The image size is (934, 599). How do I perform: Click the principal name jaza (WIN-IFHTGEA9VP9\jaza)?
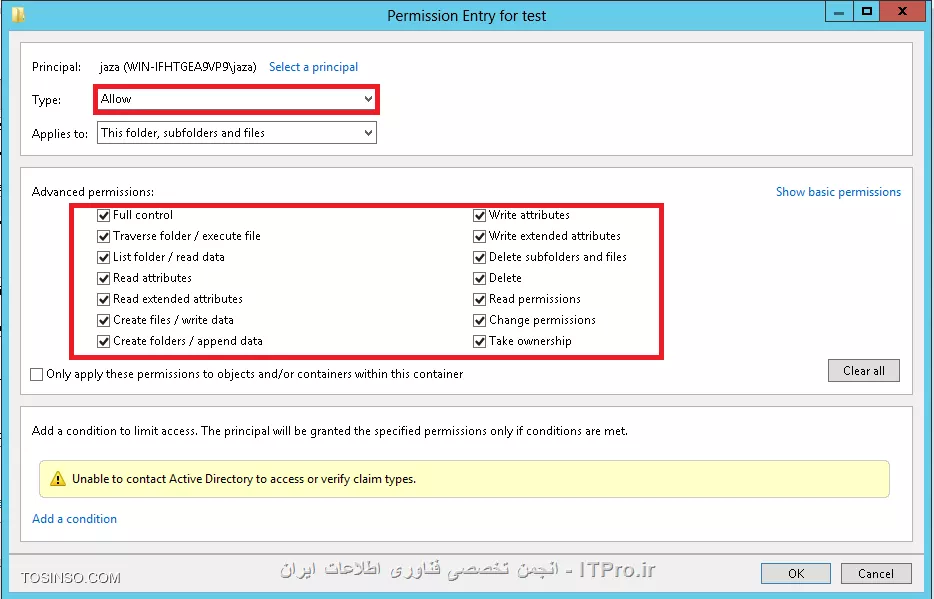pyautogui.click(x=178, y=67)
